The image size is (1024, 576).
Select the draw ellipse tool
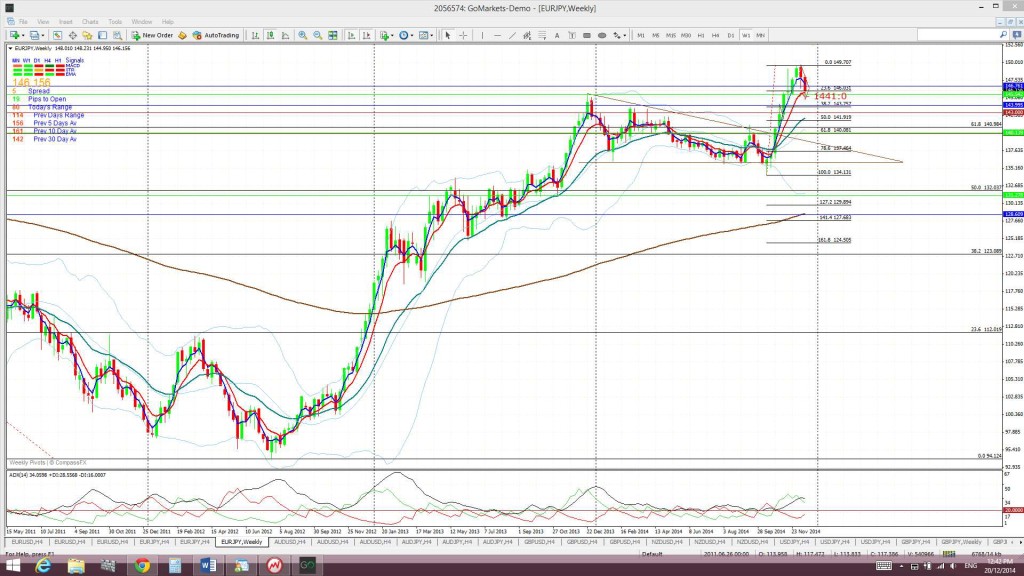(x=602, y=35)
